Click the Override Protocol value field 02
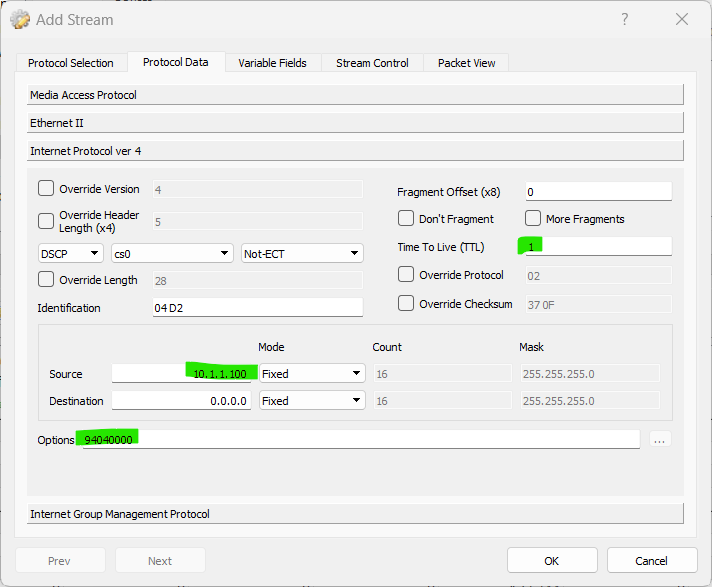Screen dimensions: 712x587 (598, 276)
